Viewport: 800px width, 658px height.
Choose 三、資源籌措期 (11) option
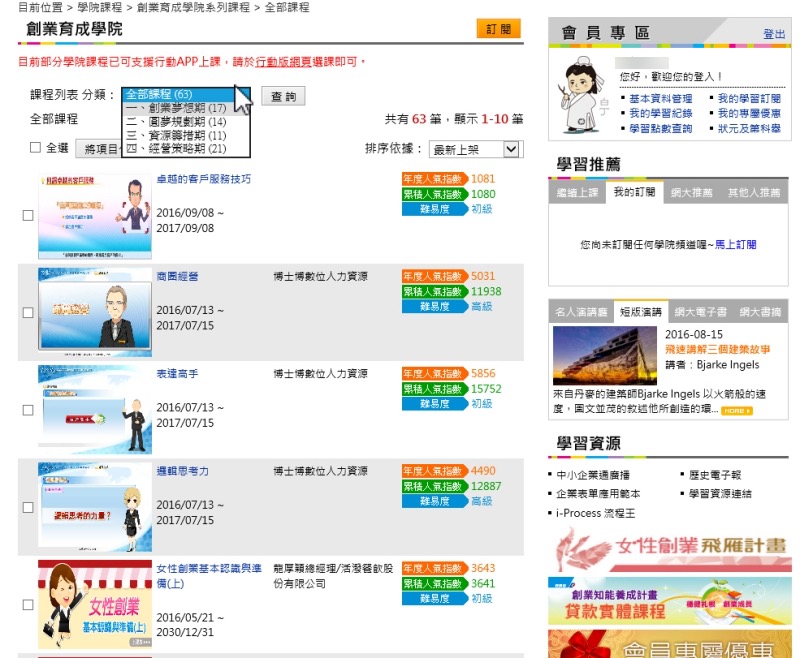coord(186,135)
